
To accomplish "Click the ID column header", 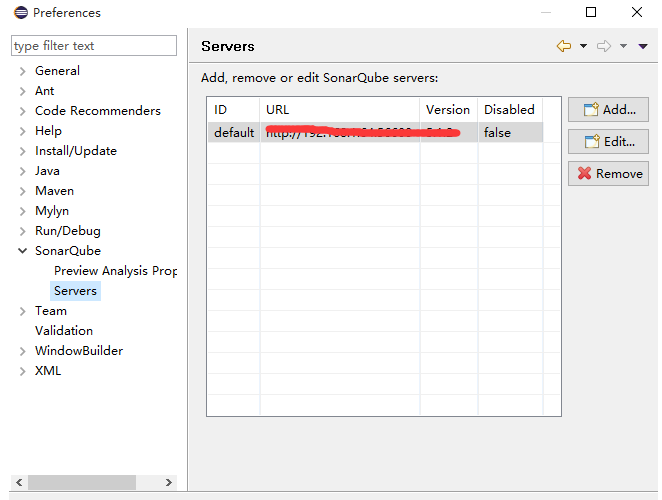I will (233, 110).
